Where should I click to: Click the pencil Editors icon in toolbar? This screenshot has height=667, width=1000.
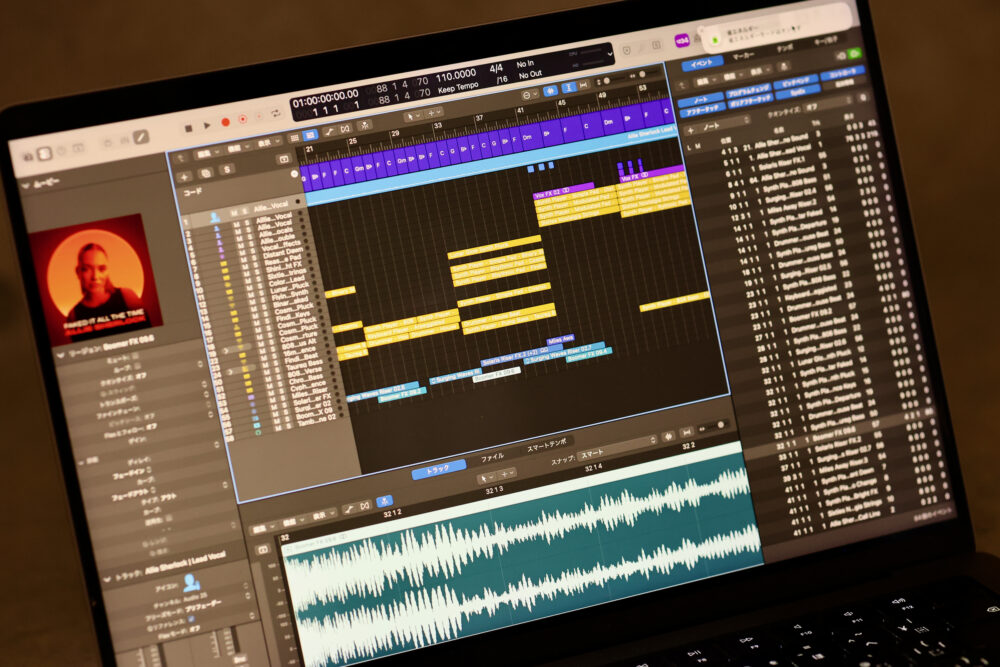(x=141, y=137)
